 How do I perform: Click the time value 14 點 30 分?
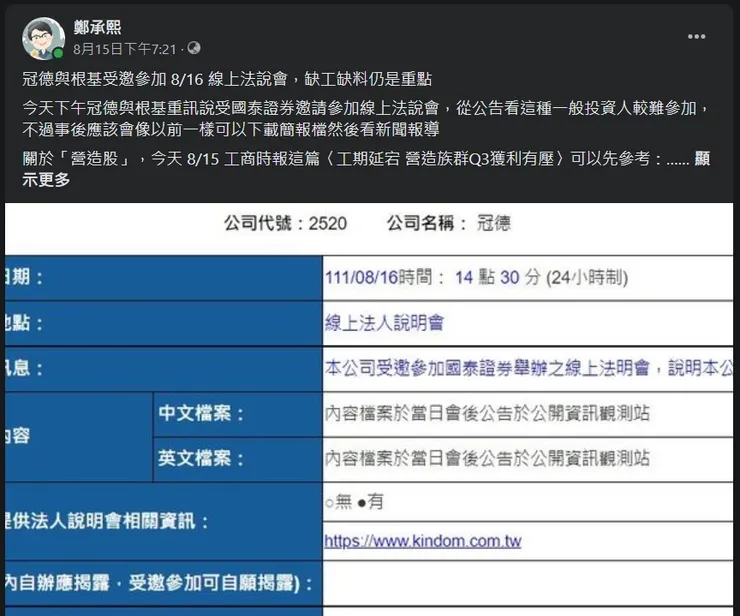tap(497, 277)
